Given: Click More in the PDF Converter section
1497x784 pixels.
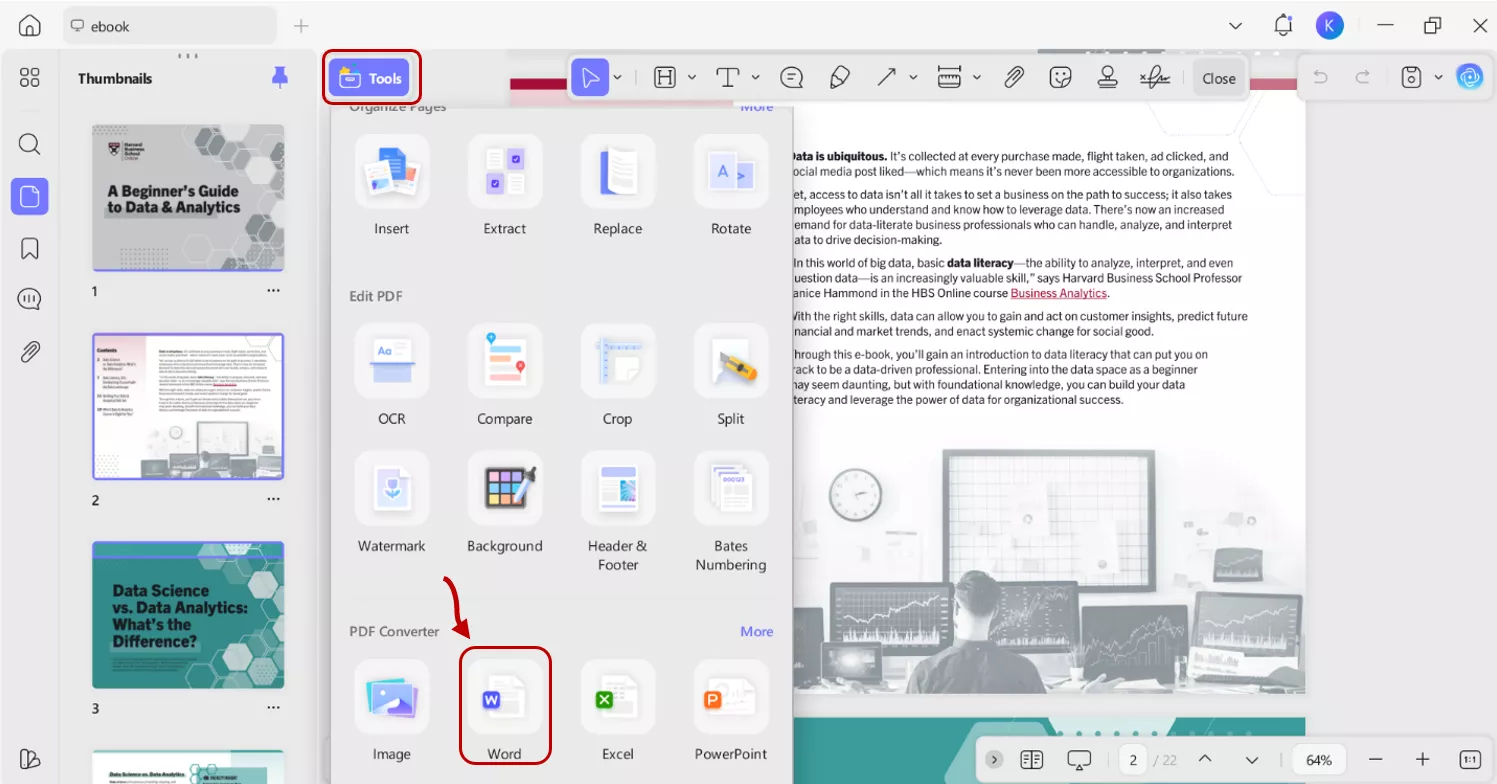Looking at the screenshot, I should click(757, 631).
